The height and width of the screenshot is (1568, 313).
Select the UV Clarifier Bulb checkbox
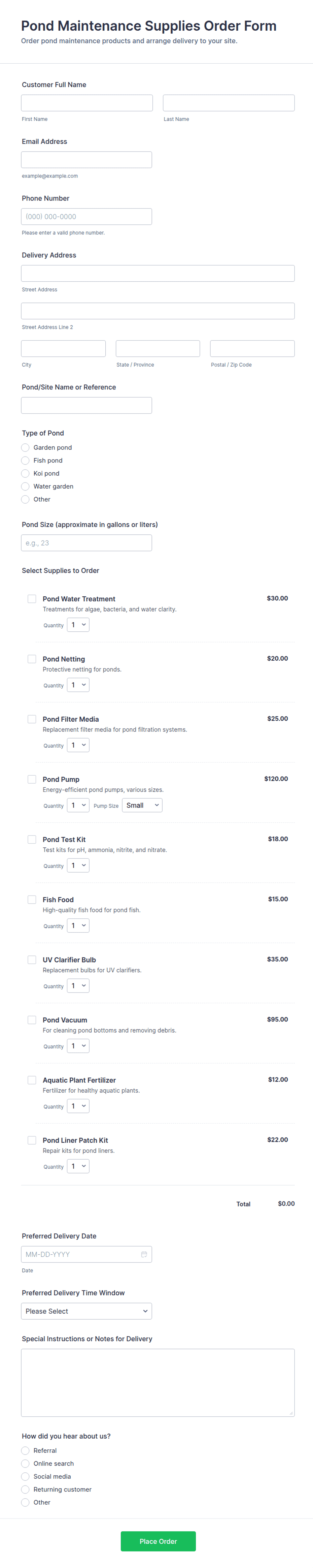click(32, 959)
